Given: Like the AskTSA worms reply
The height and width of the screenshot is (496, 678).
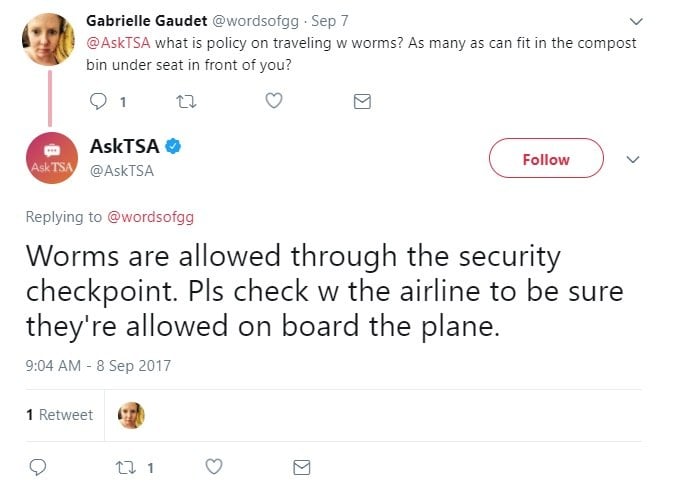Looking at the screenshot, I should [213, 467].
